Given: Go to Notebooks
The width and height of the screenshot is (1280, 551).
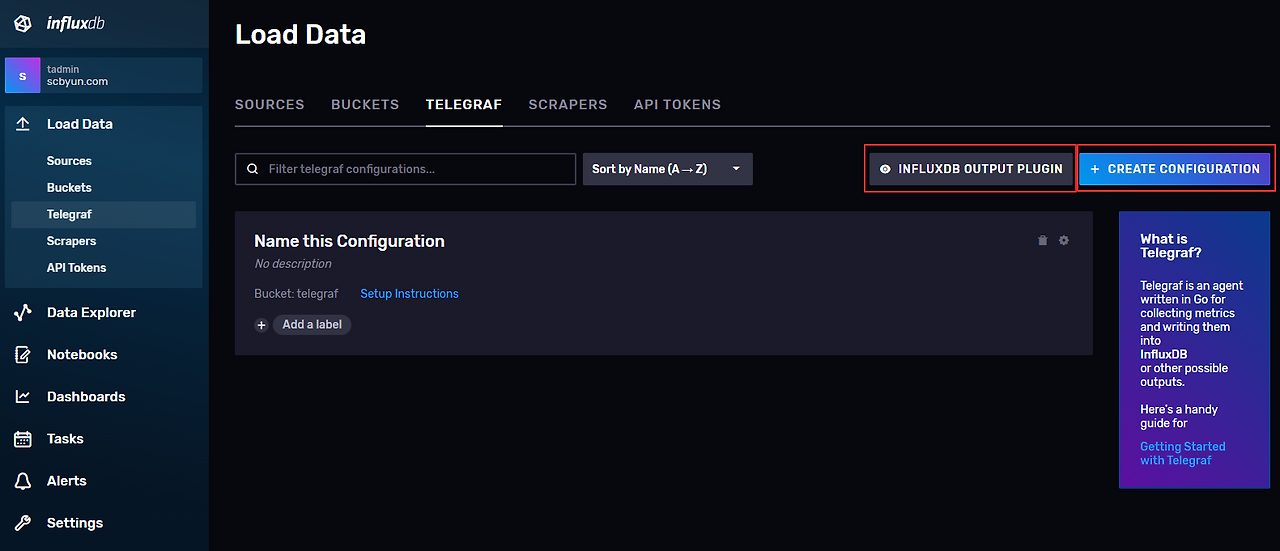Looking at the screenshot, I should pyautogui.click(x=82, y=355).
